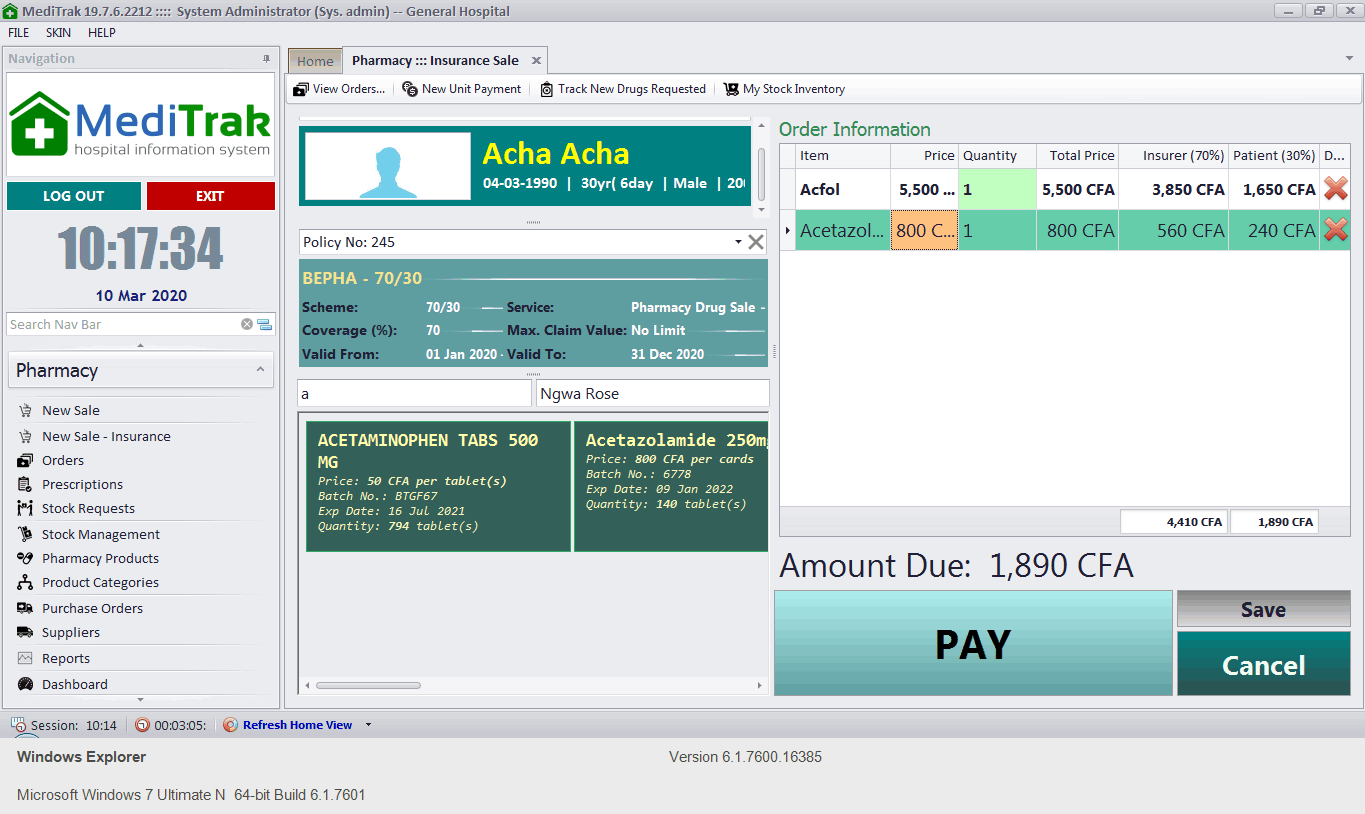Collapse the Pharmacy navigation group

[260, 370]
